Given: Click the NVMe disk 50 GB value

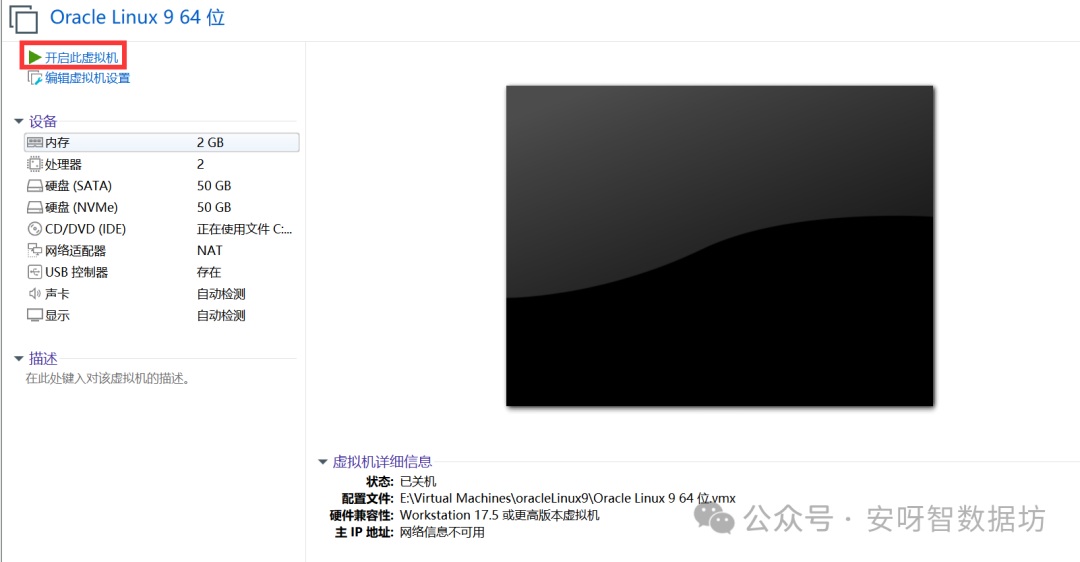Looking at the screenshot, I should (214, 207).
